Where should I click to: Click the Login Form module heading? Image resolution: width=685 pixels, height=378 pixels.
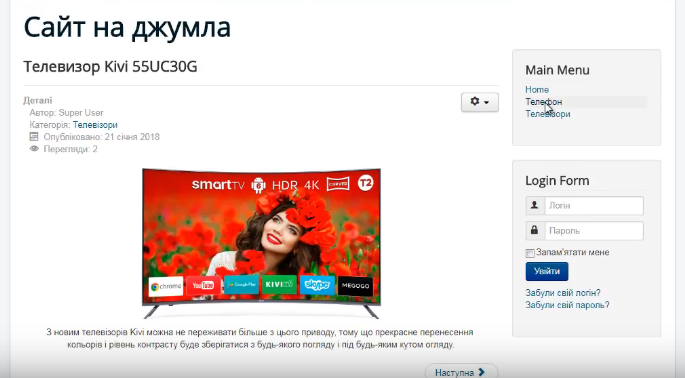pyautogui.click(x=557, y=180)
